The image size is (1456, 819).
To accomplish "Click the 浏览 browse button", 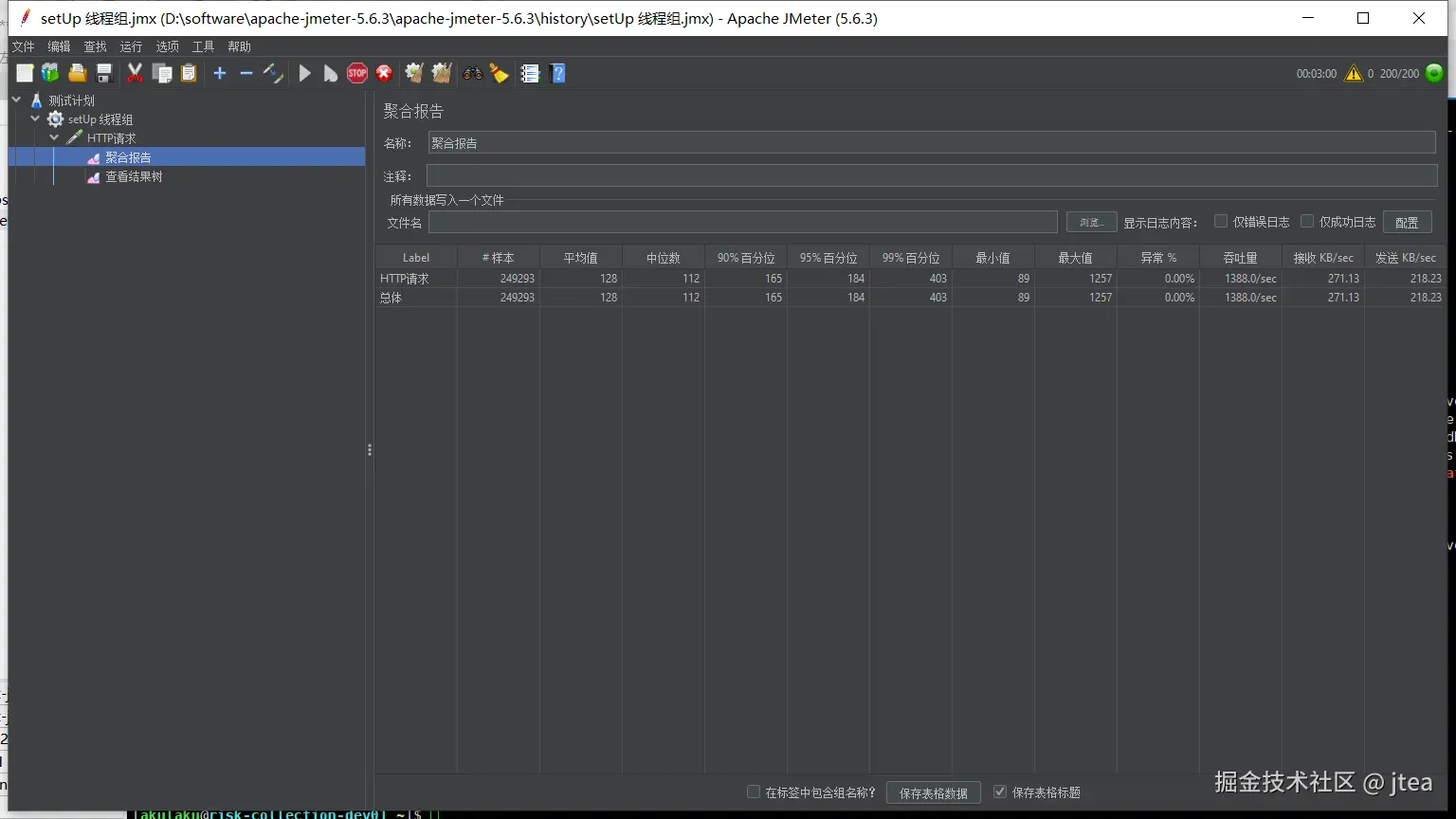I will click(1091, 222).
